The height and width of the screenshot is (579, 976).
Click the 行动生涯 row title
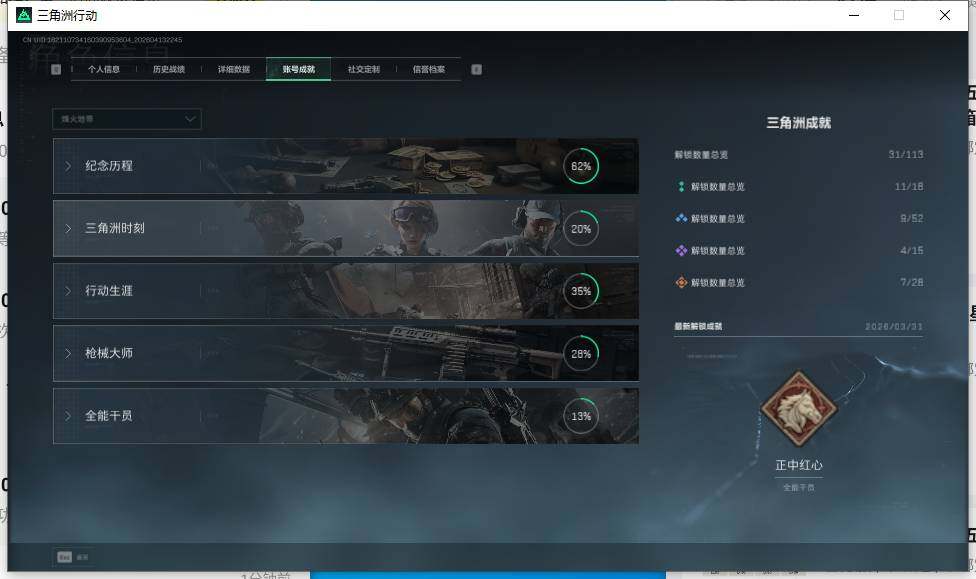[x=109, y=291]
